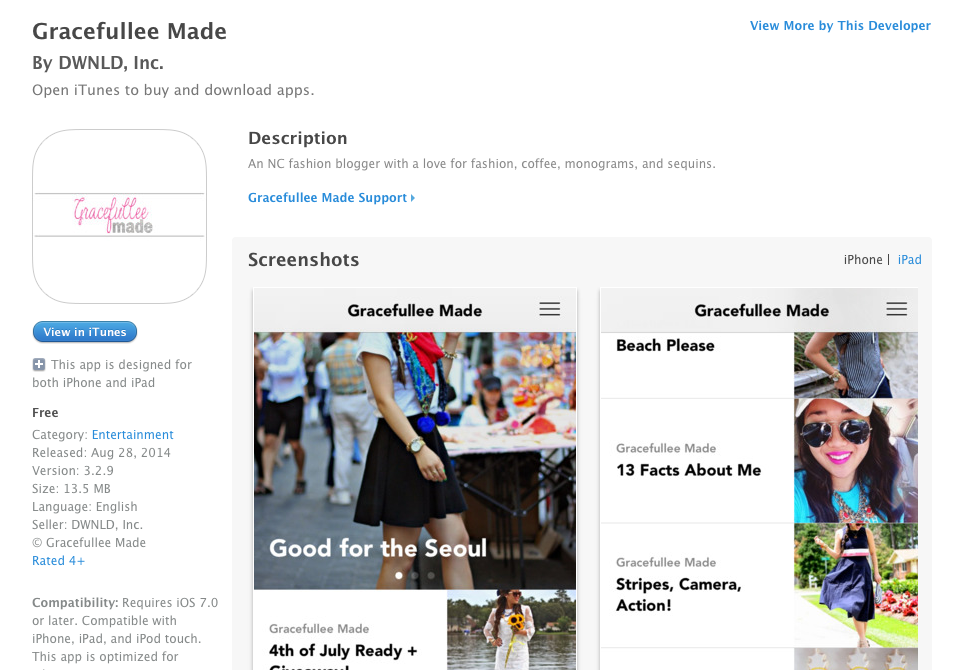The image size is (967, 670).
Task: Select first carousel dot on Seoul image
Action: click(399, 576)
